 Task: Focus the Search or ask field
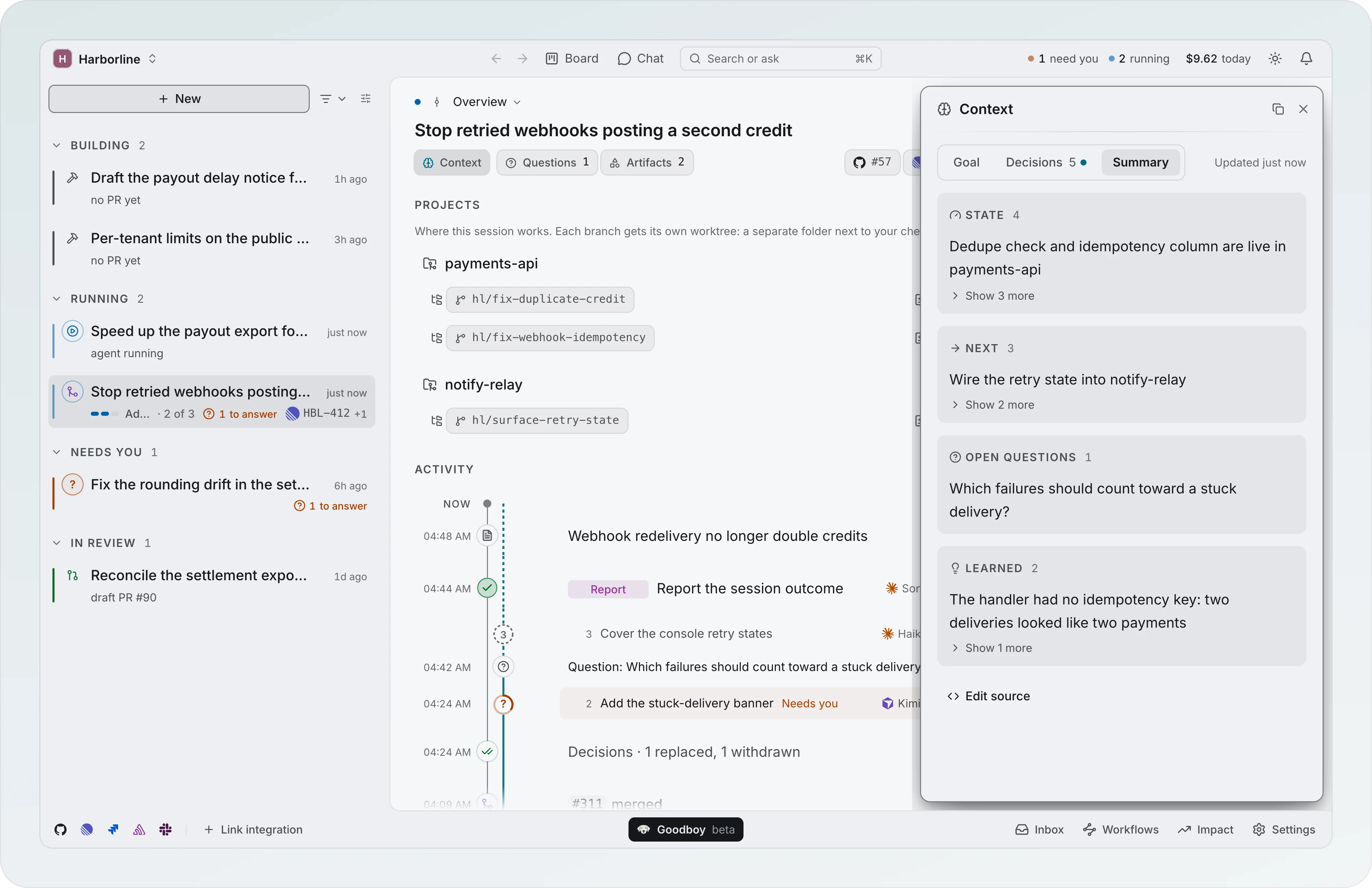click(x=780, y=58)
